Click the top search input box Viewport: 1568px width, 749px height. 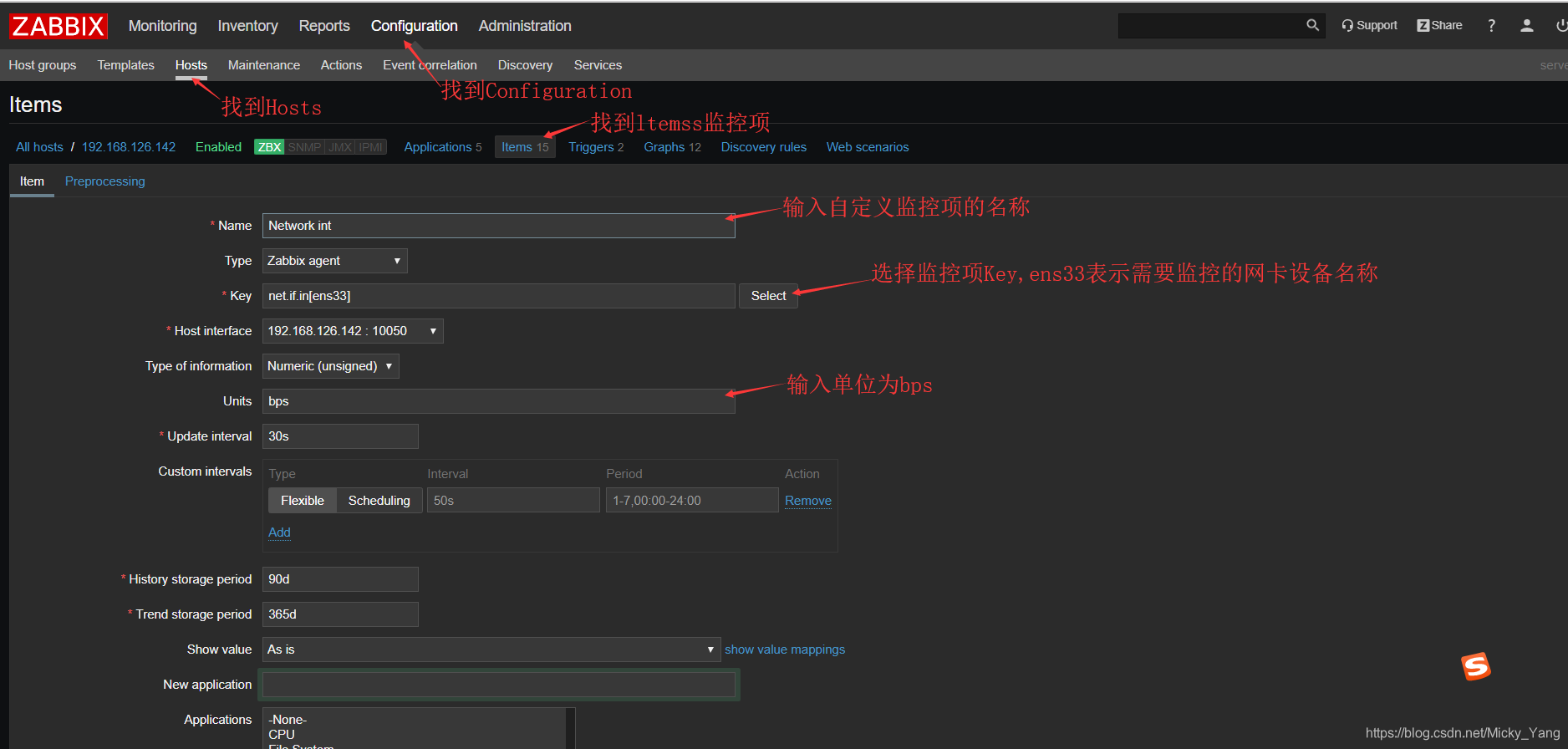point(1210,26)
